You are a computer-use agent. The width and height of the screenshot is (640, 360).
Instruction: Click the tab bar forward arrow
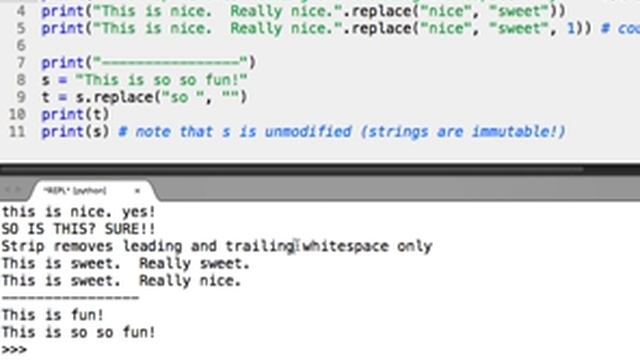click(18, 190)
